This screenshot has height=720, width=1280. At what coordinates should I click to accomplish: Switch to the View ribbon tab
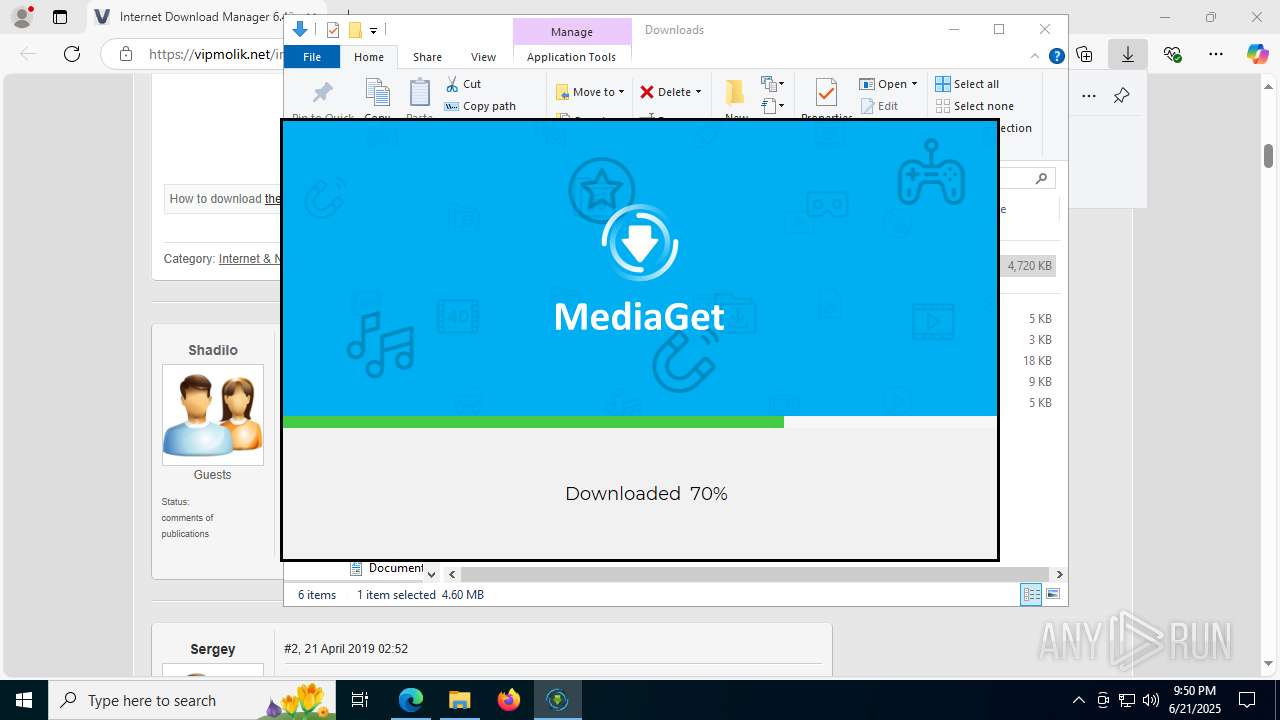tap(483, 57)
